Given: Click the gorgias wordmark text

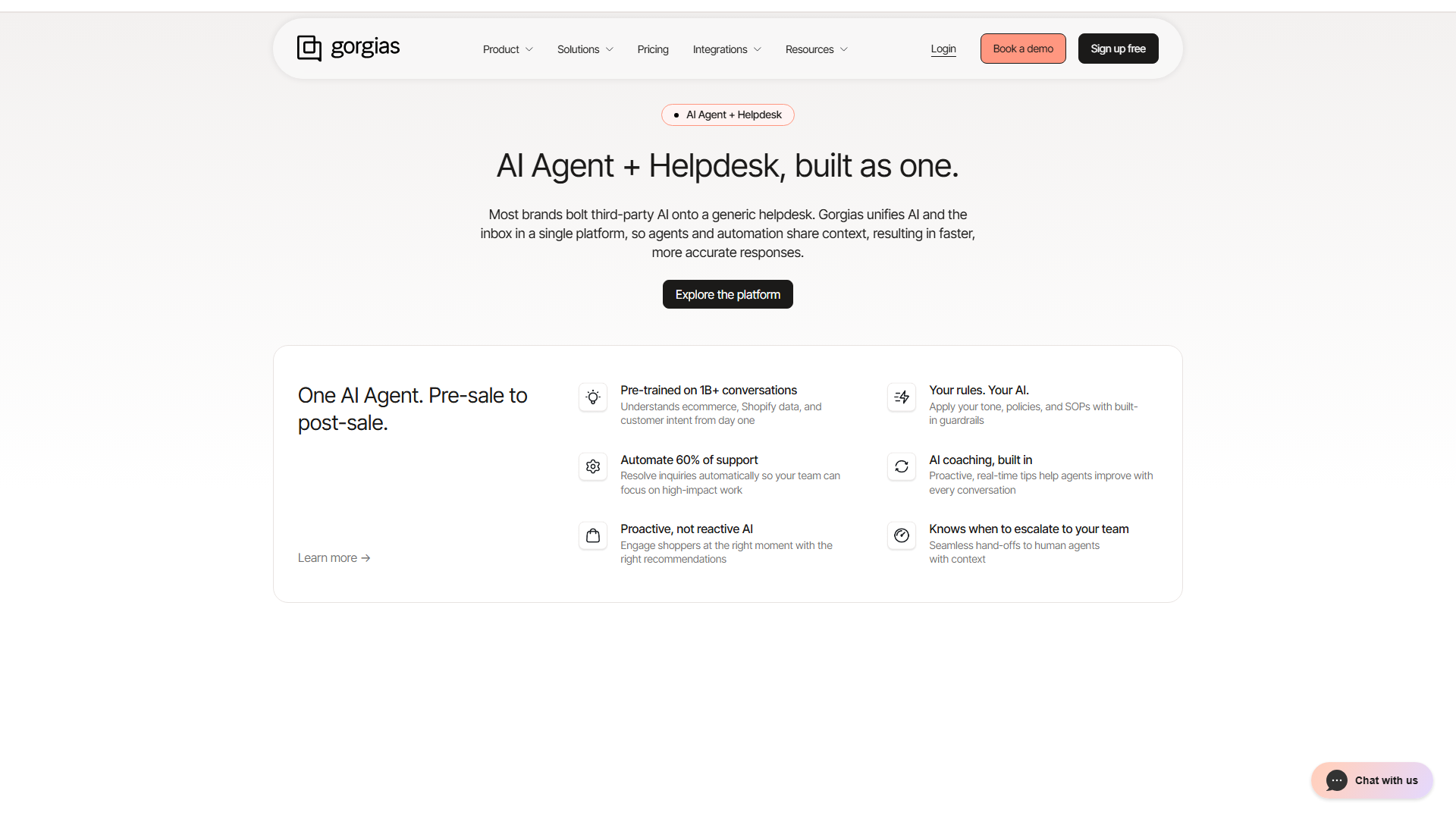Looking at the screenshot, I should [366, 47].
